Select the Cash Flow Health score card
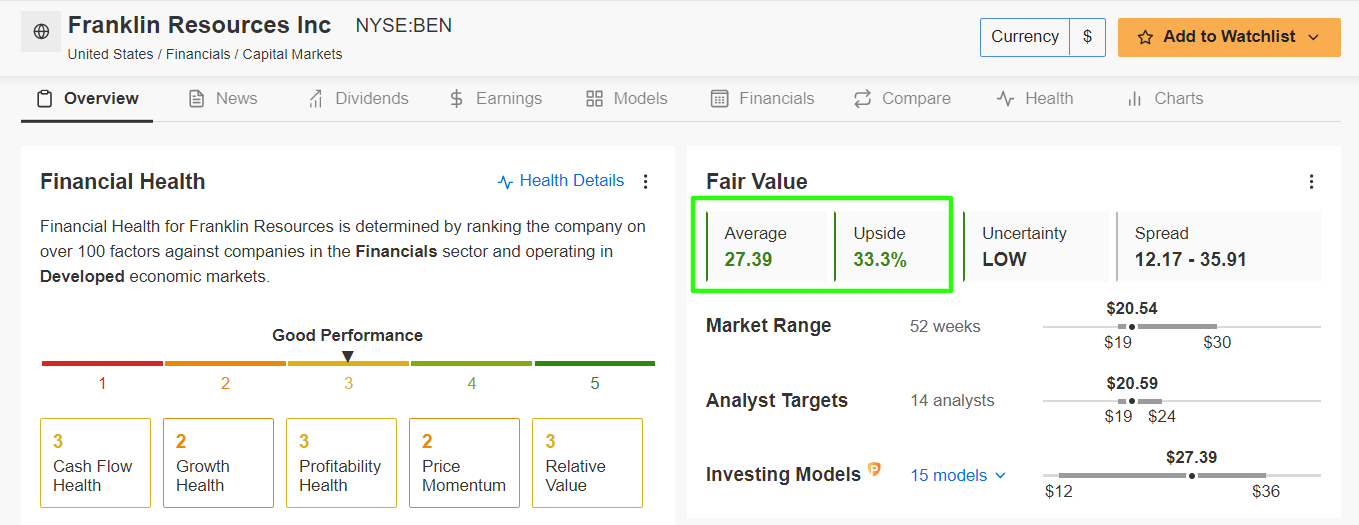Image resolution: width=1359 pixels, height=525 pixels. point(95,463)
